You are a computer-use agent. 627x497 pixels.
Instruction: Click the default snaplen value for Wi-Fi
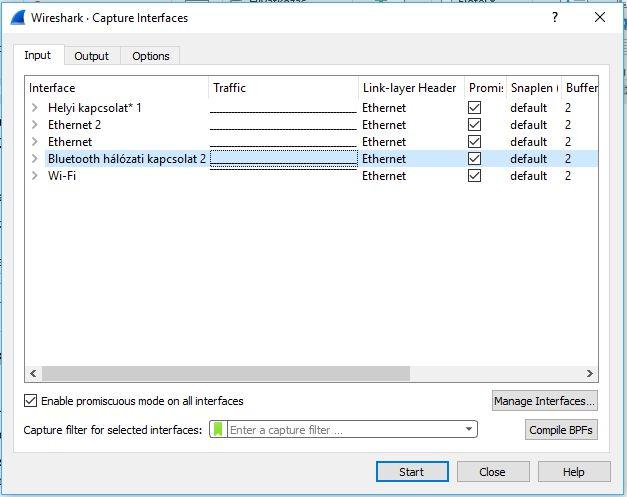coord(528,176)
